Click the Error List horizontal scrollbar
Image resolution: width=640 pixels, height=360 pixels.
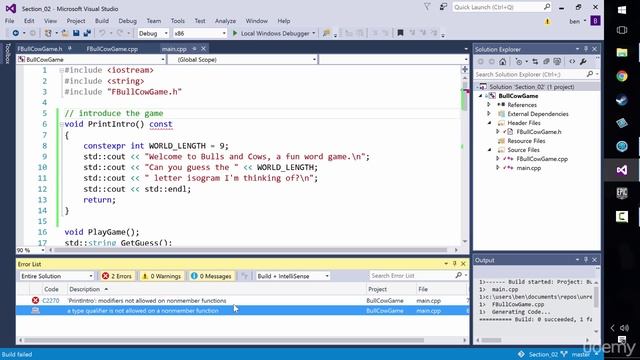tap(242, 340)
